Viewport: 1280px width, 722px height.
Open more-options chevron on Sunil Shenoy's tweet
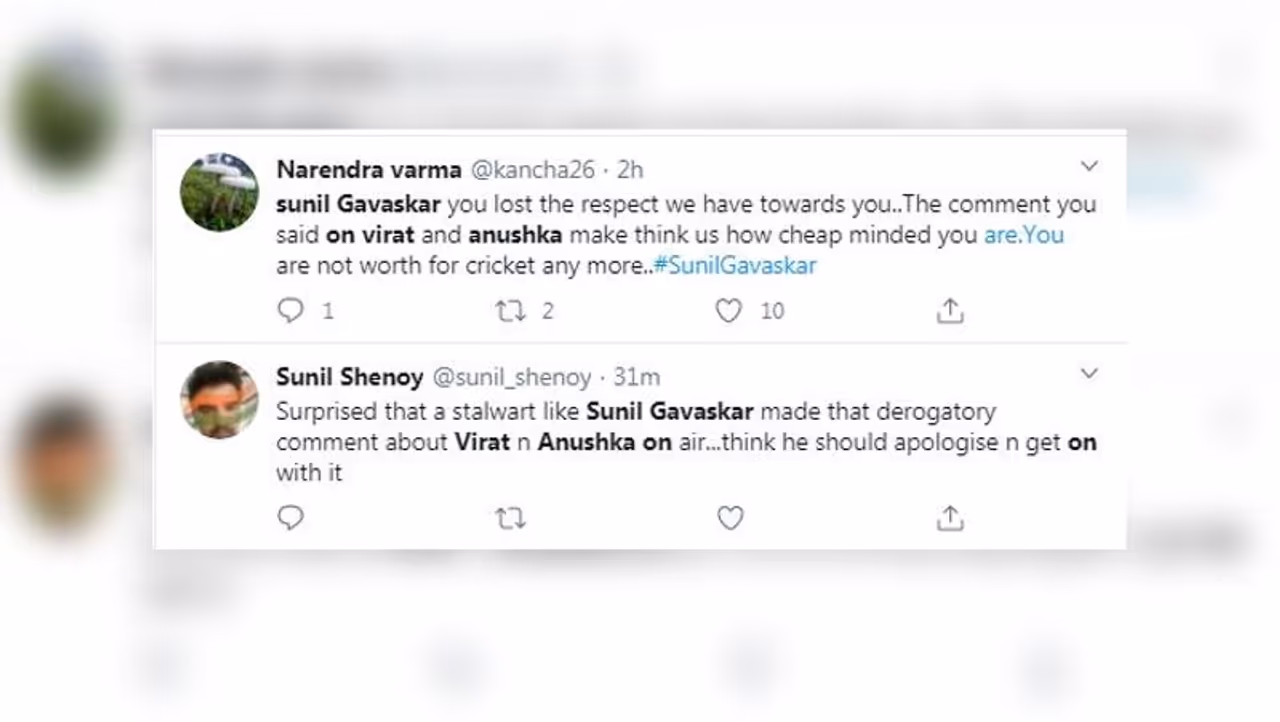[x=1089, y=373]
